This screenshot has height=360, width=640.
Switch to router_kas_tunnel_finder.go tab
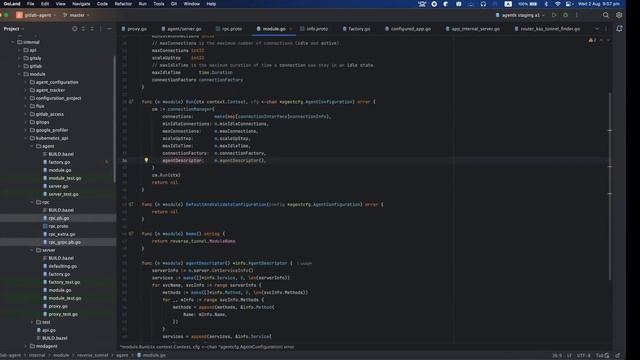click(547, 29)
